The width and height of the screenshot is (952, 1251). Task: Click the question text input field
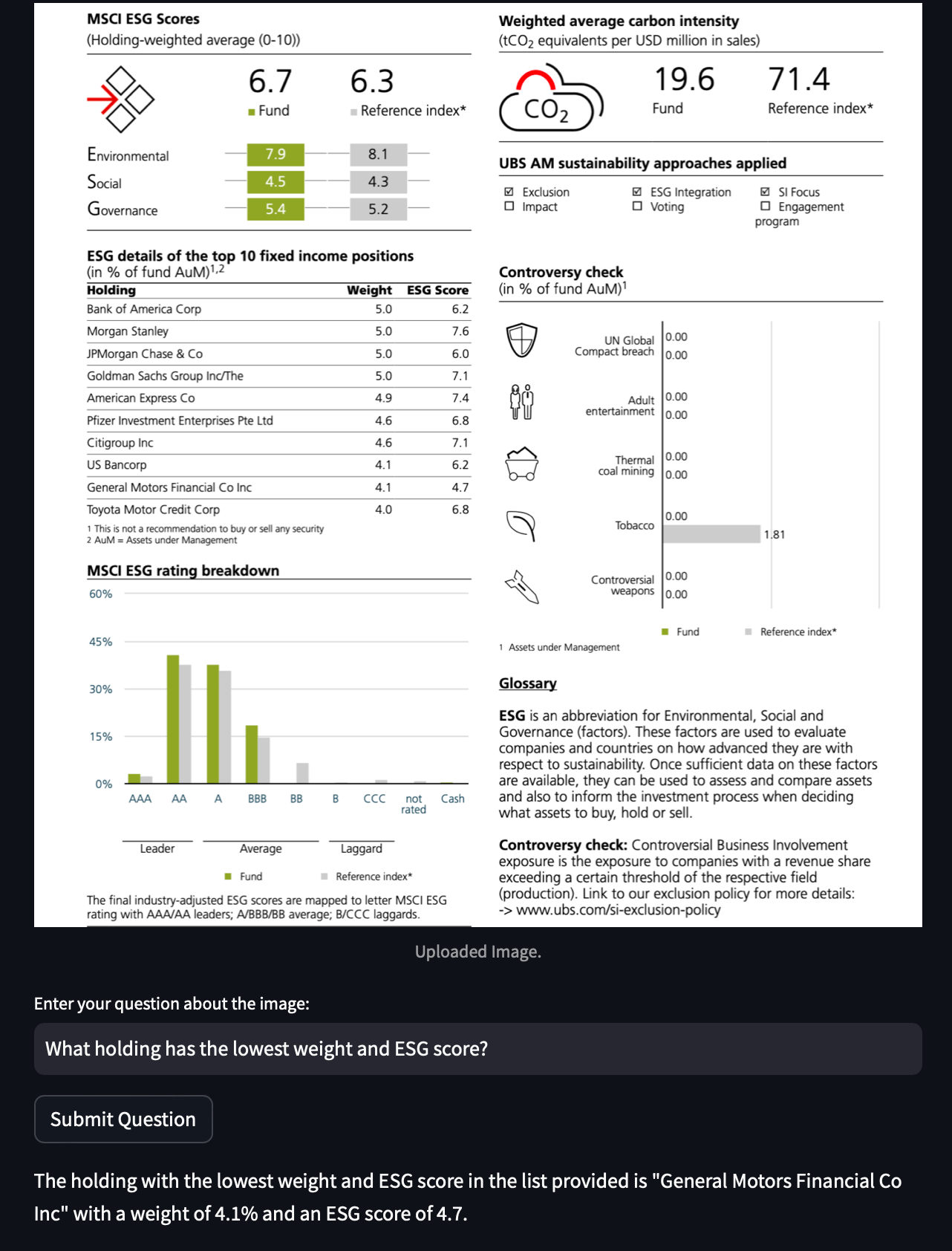pyautogui.click(x=477, y=1048)
